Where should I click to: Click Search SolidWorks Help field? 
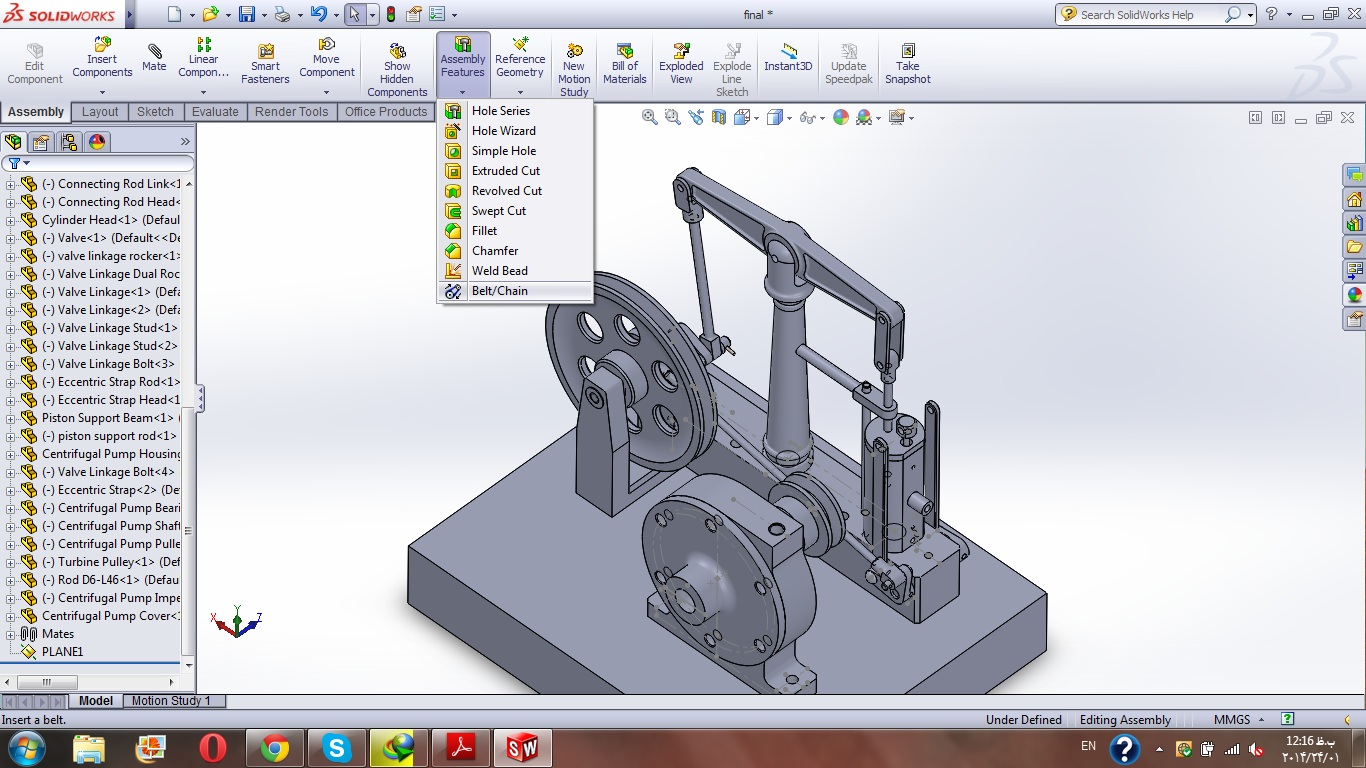[x=1150, y=14]
